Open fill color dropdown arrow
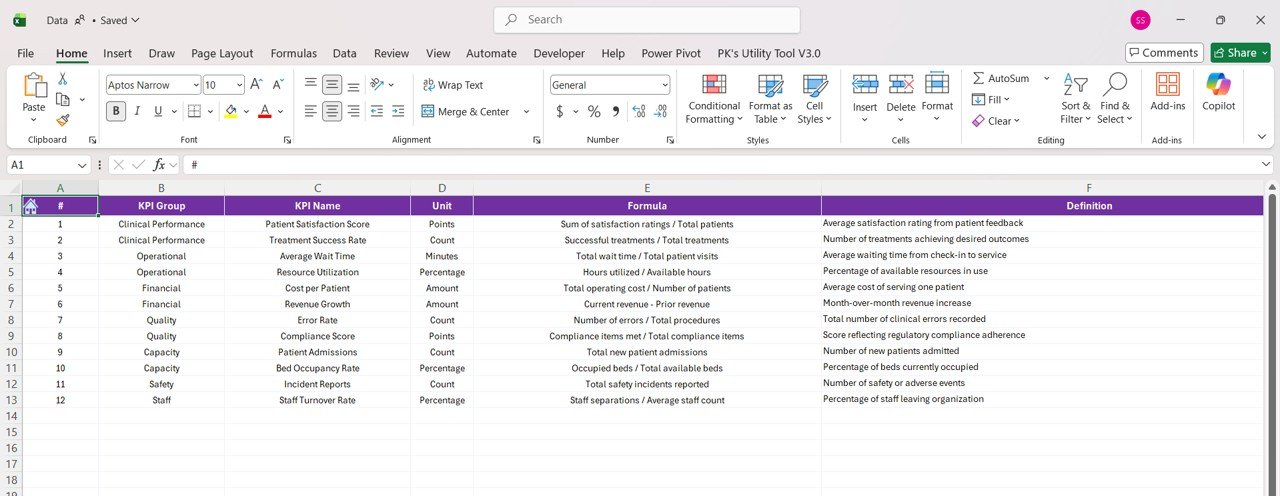The height and width of the screenshot is (496, 1280). [247, 112]
